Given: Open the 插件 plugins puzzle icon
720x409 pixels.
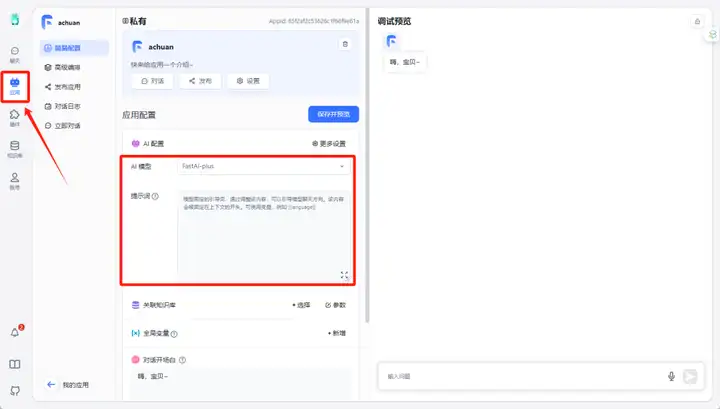Looking at the screenshot, I should tap(15, 118).
